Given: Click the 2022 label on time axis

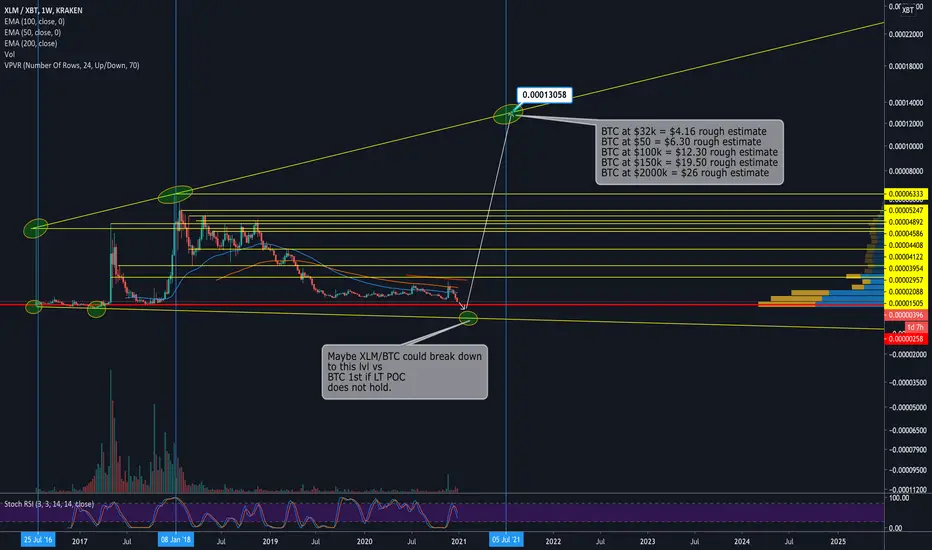Looking at the screenshot, I should pyautogui.click(x=553, y=542).
